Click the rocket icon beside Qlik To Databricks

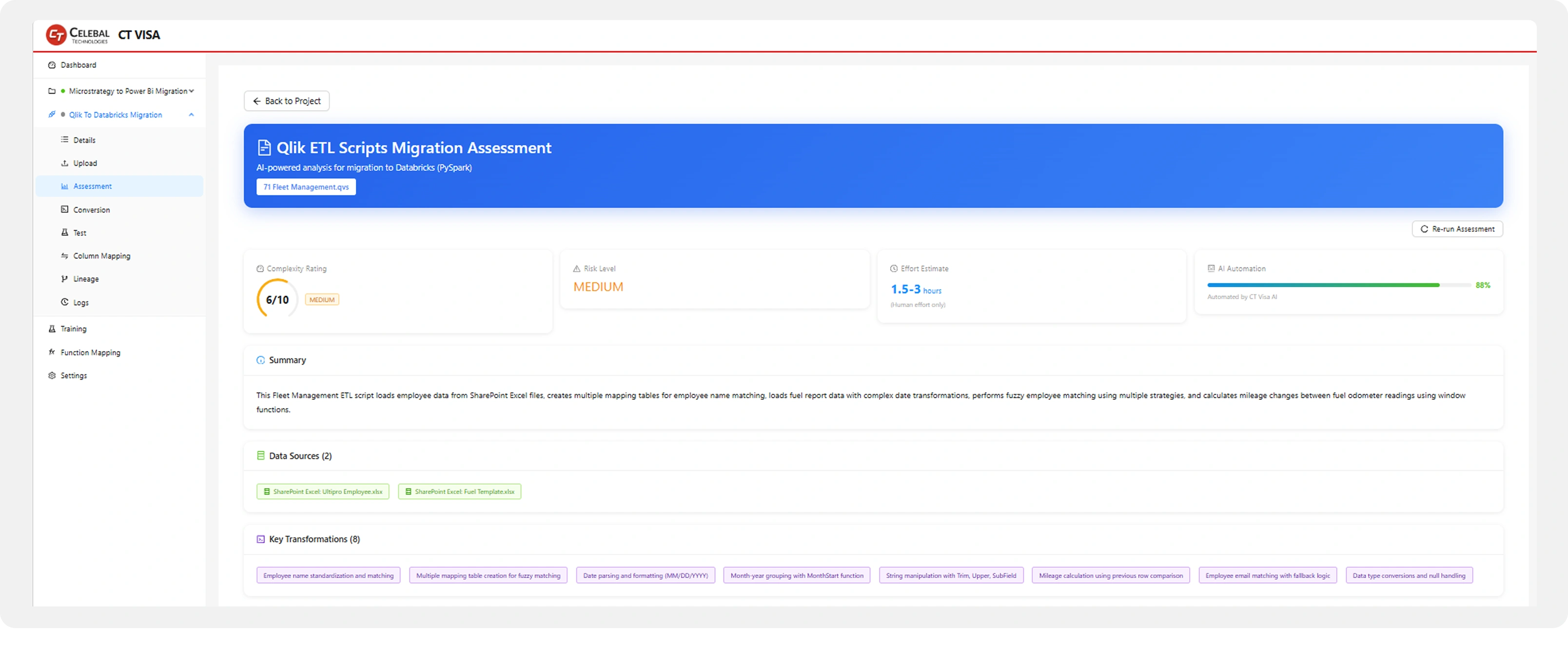[x=52, y=115]
